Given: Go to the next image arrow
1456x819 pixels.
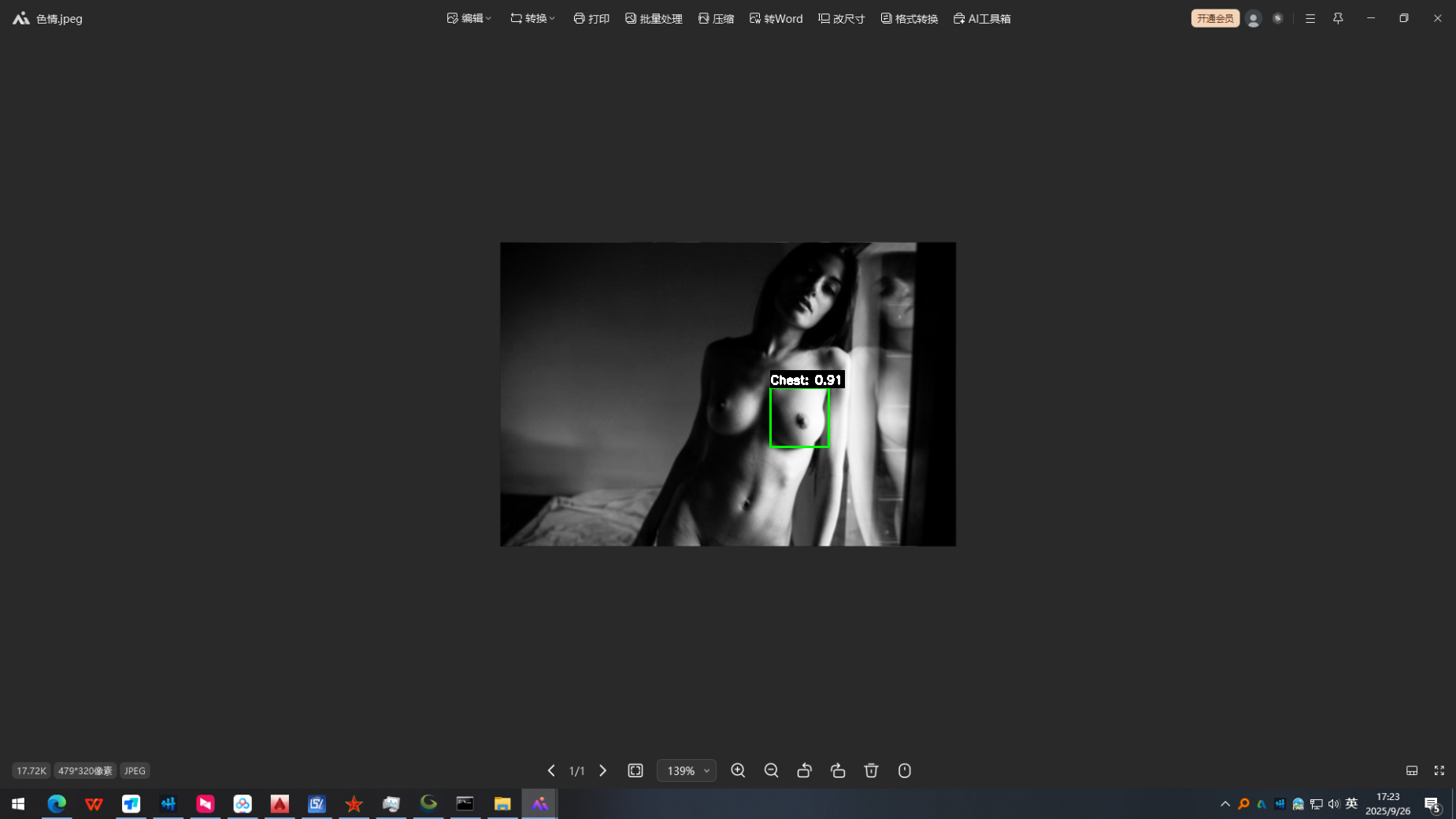Looking at the screenshot, I should [603, 770].
